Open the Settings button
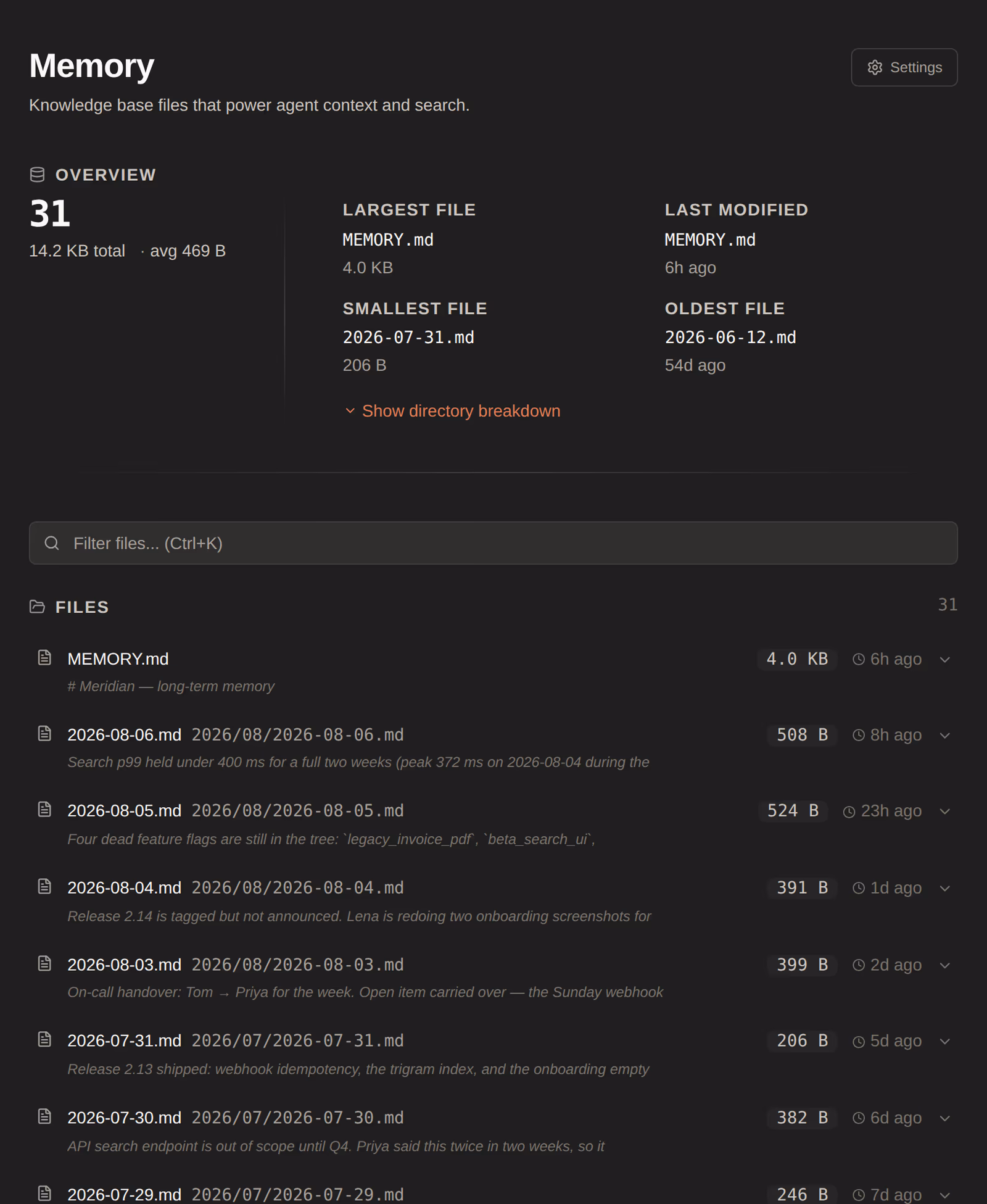 [x=904, y=67]
